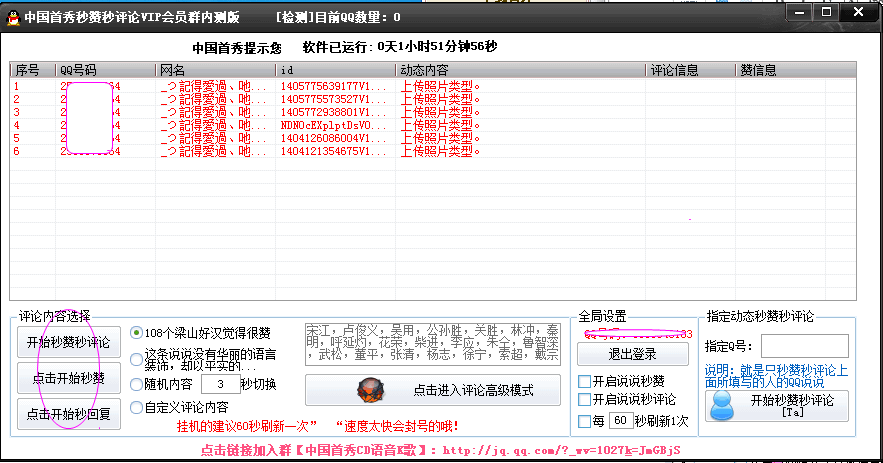The width and height of the screenshot is (883, 463).
Task: Close the application window
Action: (x=858, y=12)
